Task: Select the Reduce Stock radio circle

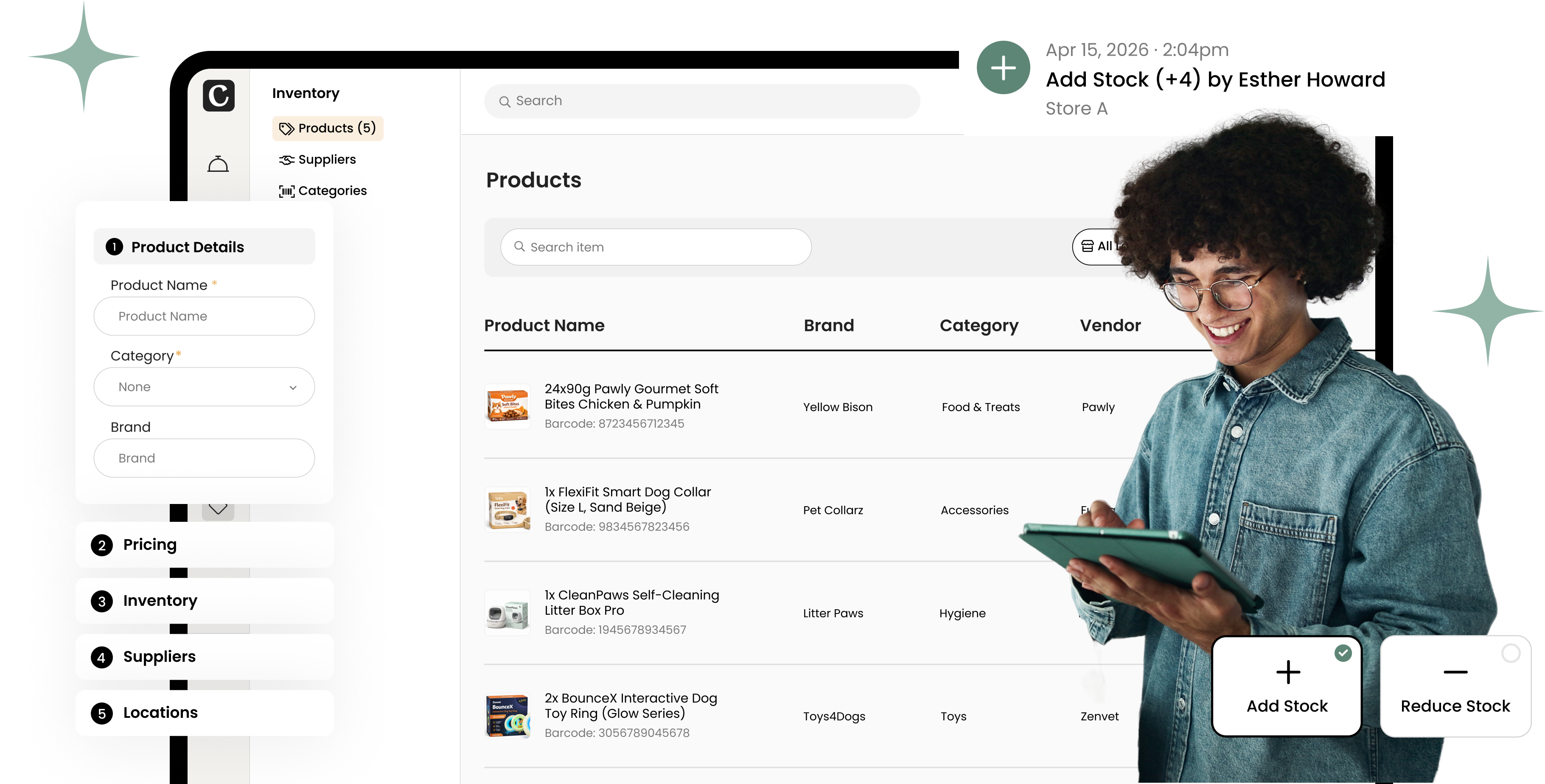Action: (1511, 653)
